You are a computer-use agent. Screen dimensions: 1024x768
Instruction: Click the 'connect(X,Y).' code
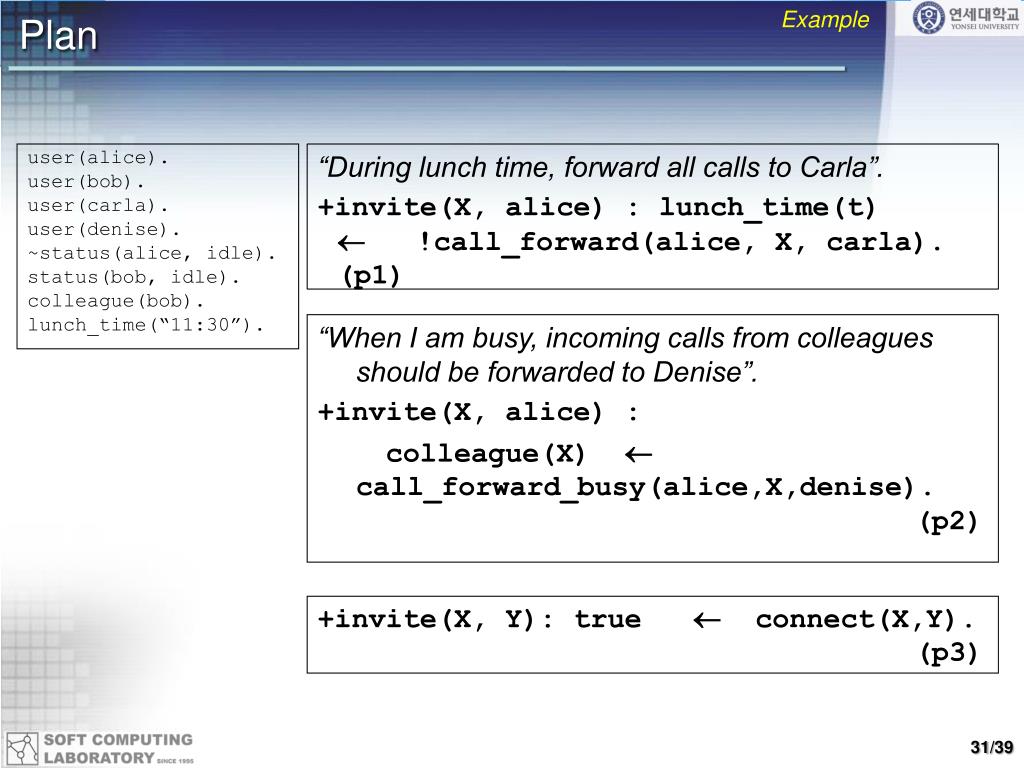[864, 619]
